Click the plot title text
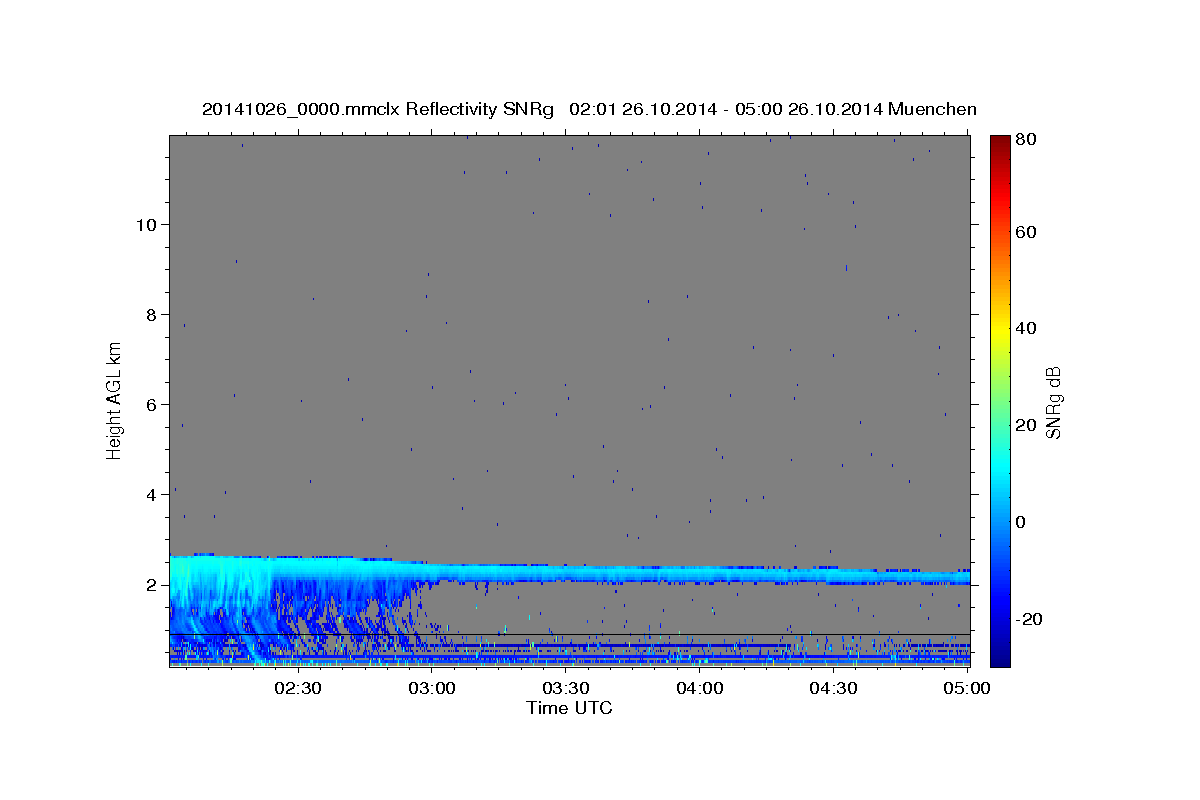The image size is (1200, 800). click(x=589, y=109)
